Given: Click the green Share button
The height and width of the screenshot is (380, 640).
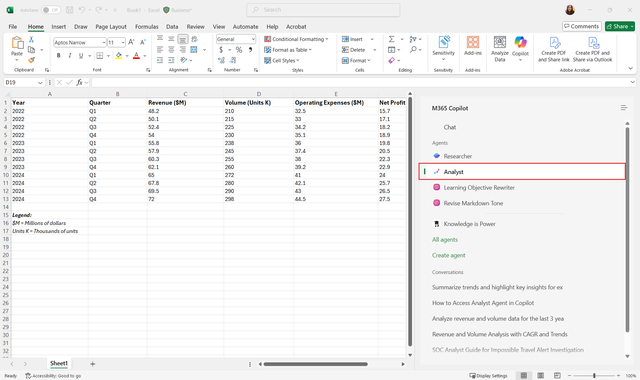Looking at the screenshot, I should [620, 26].
